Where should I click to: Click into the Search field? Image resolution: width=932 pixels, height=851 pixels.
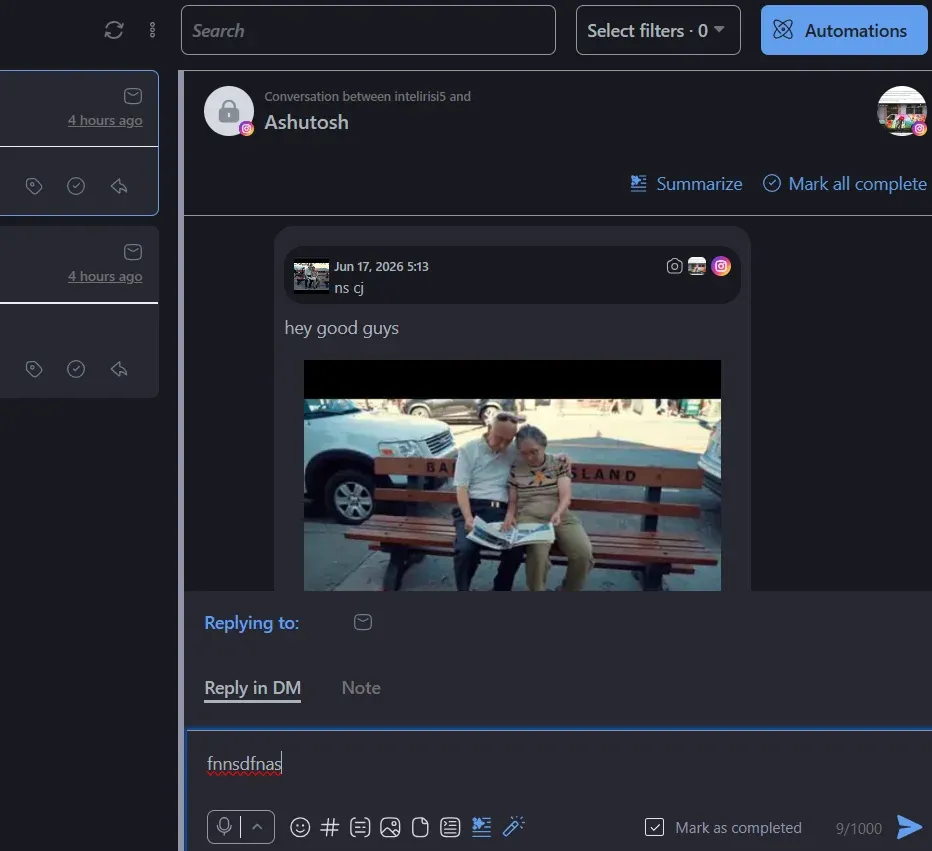[368, 30]
